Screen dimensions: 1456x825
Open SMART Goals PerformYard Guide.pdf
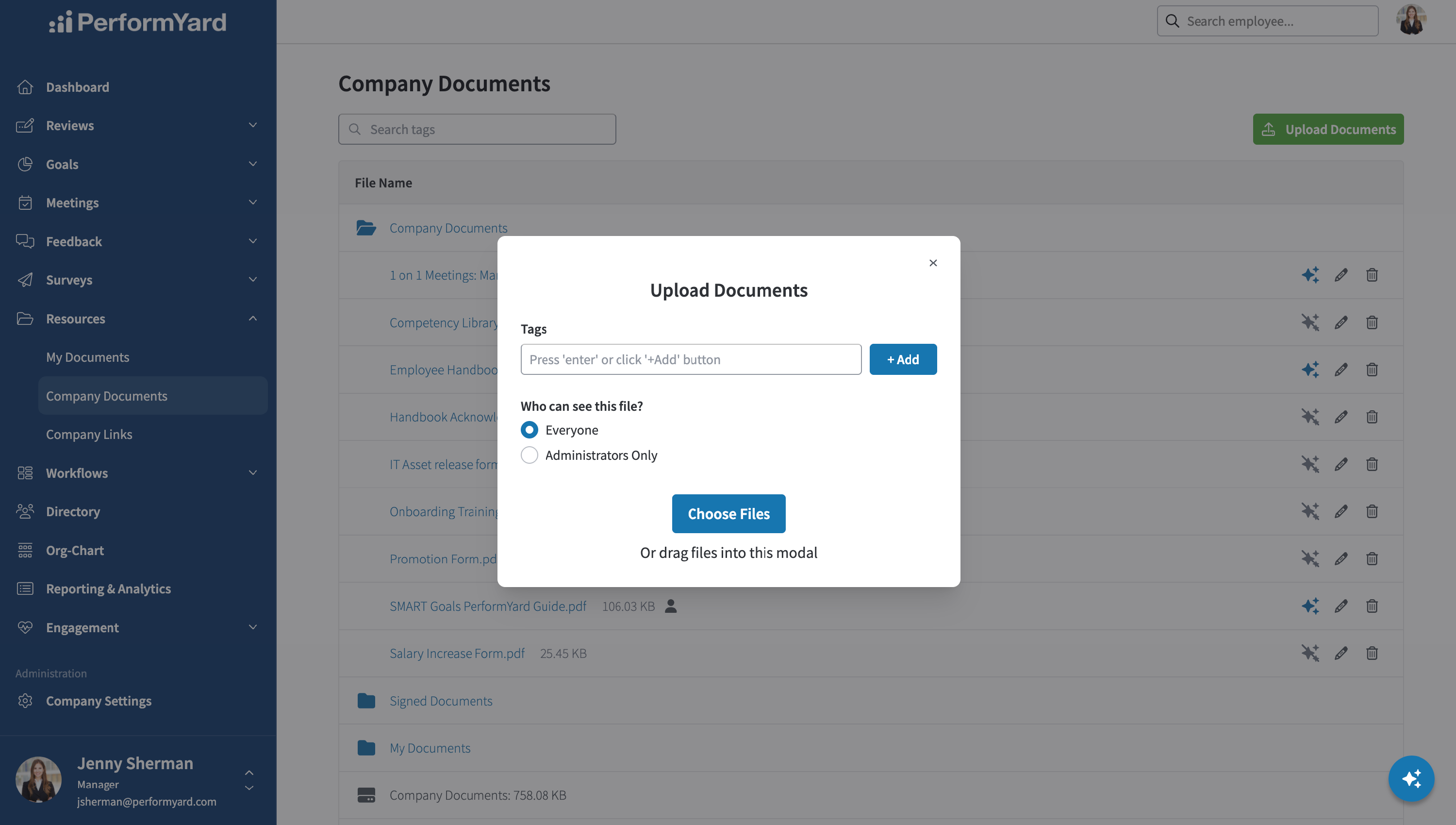click(488, 606)
